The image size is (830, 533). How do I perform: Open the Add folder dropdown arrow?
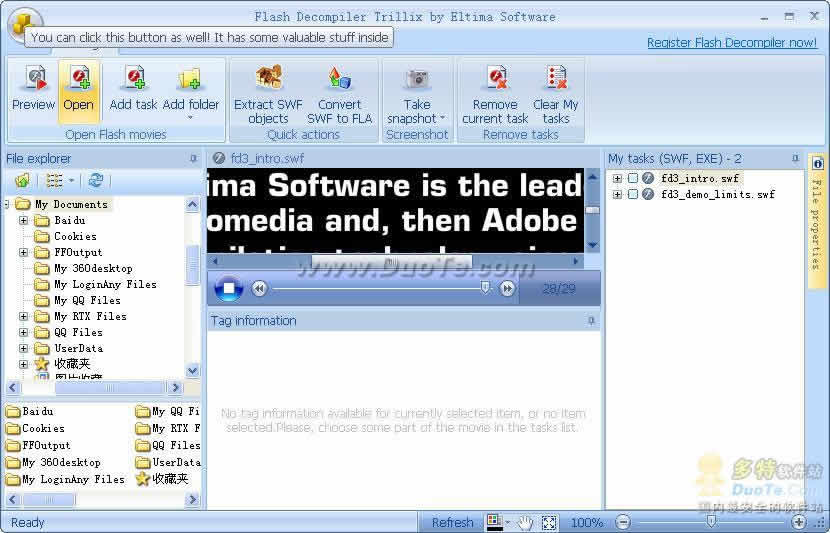[x=191, y=118]
